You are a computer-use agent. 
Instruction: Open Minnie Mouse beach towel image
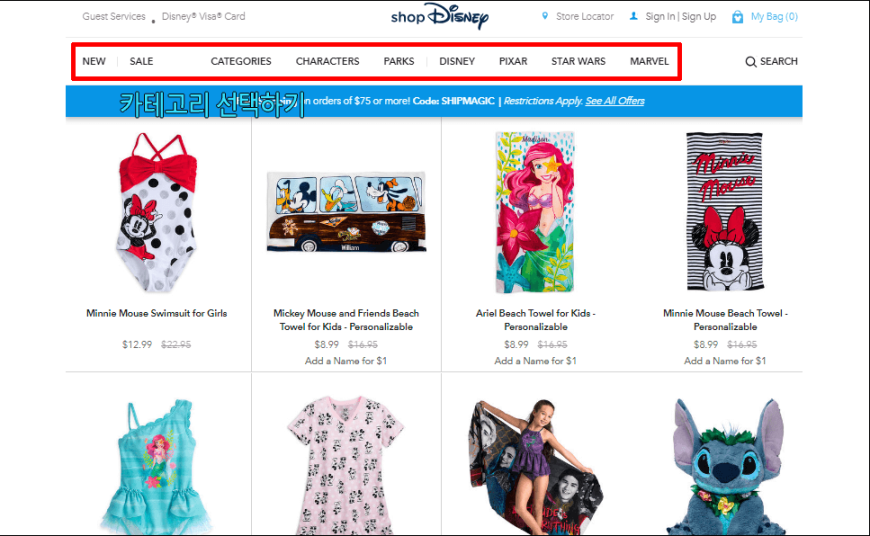[x=725, y=211]
